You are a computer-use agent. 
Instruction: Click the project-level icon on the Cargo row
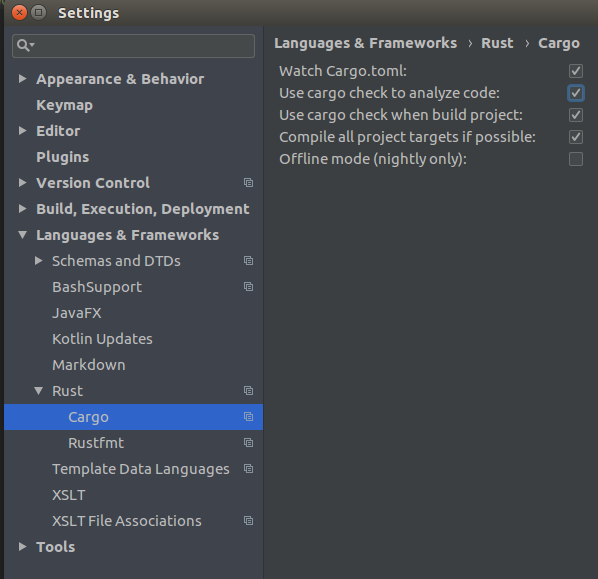pos(248,417)
